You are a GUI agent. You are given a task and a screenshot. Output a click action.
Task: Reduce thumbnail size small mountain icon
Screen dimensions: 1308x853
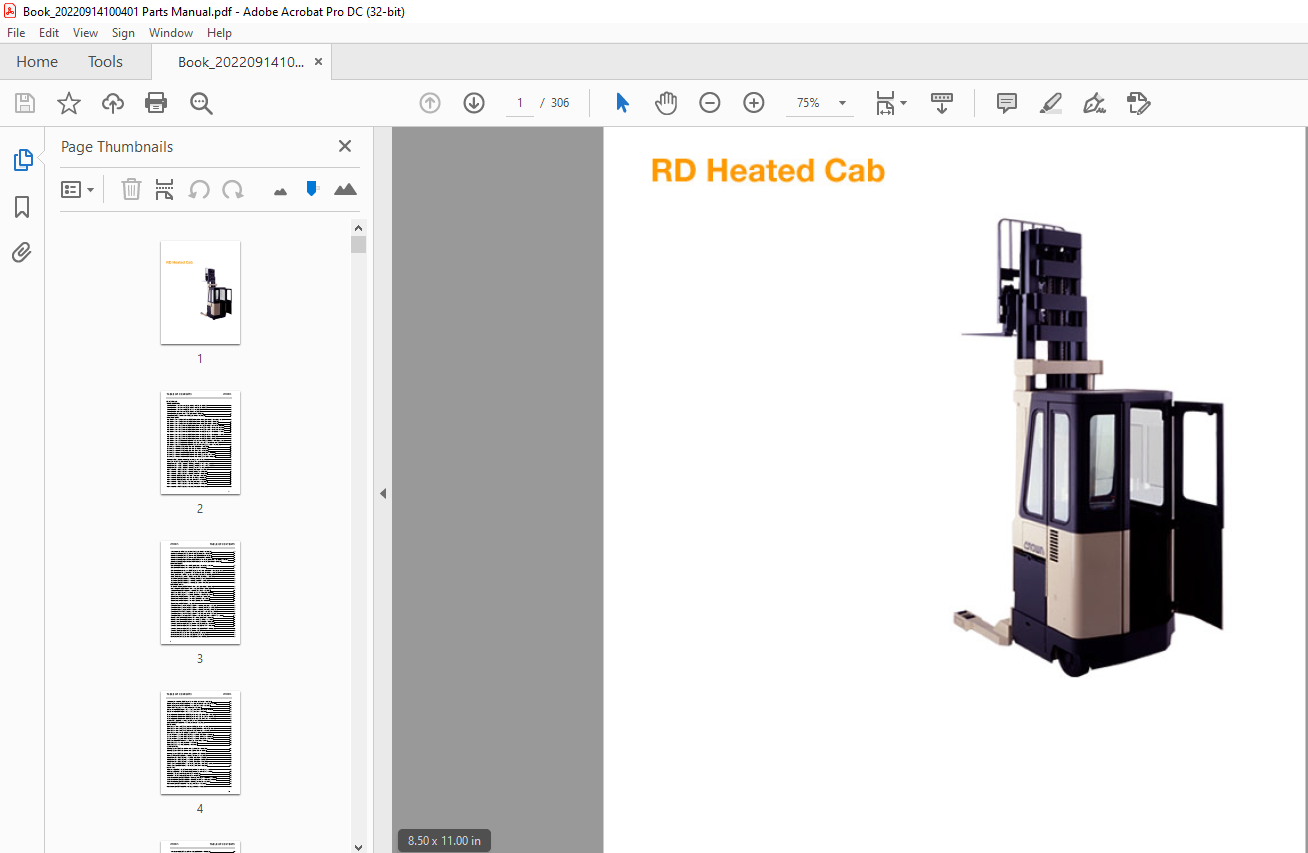(x=280, y=191)
